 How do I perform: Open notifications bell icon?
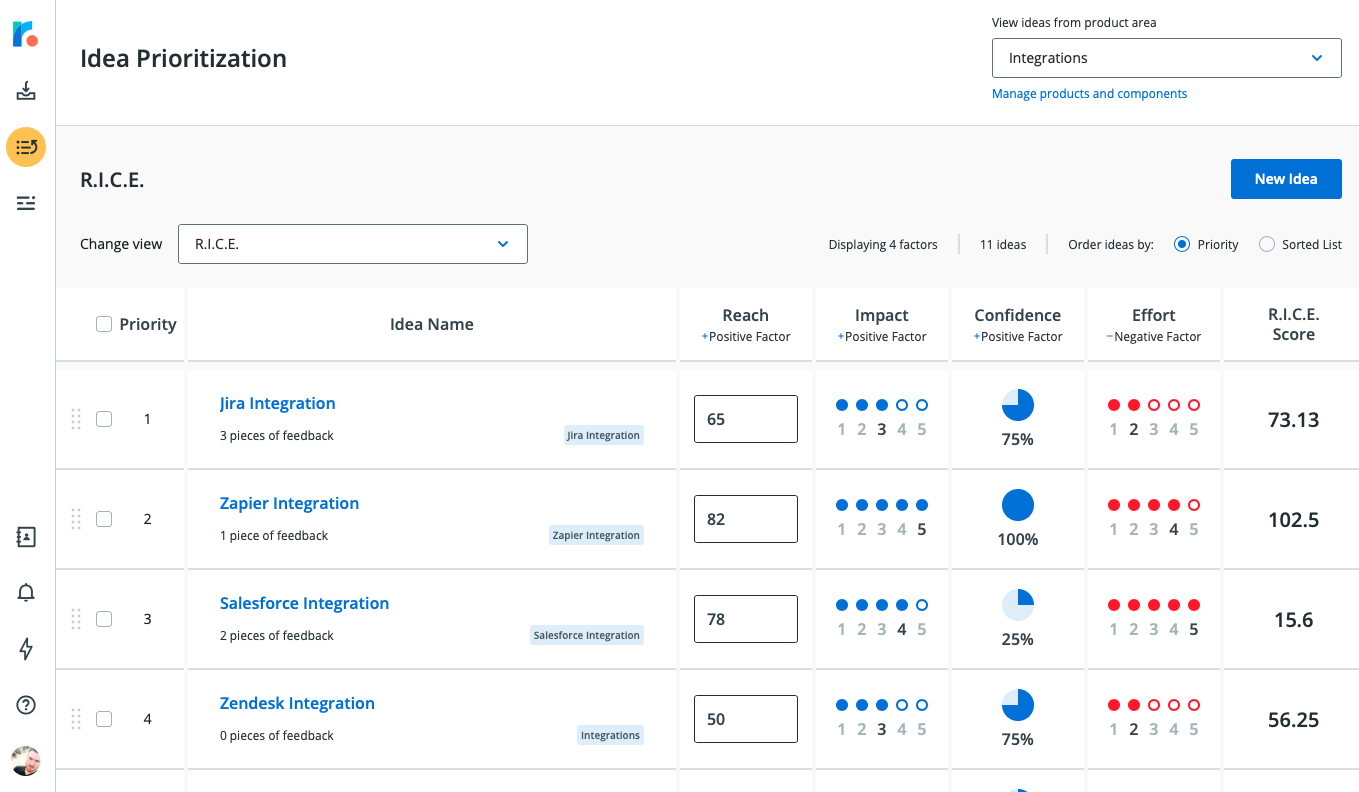[x=26, y=593]
